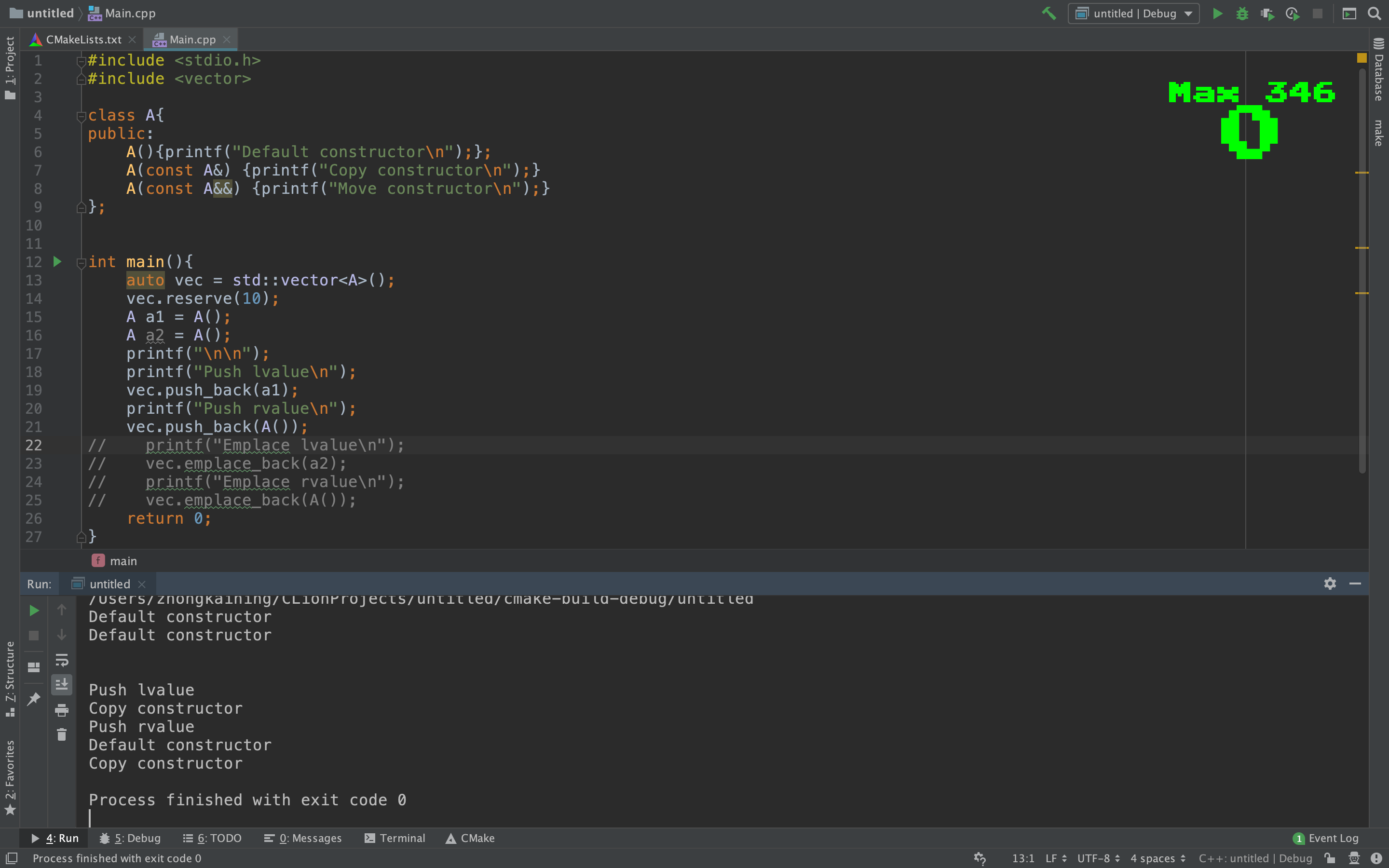Viewport: 1389px width, 868px height.
Task: Open the Event Log
Action: click(1325, 838)
